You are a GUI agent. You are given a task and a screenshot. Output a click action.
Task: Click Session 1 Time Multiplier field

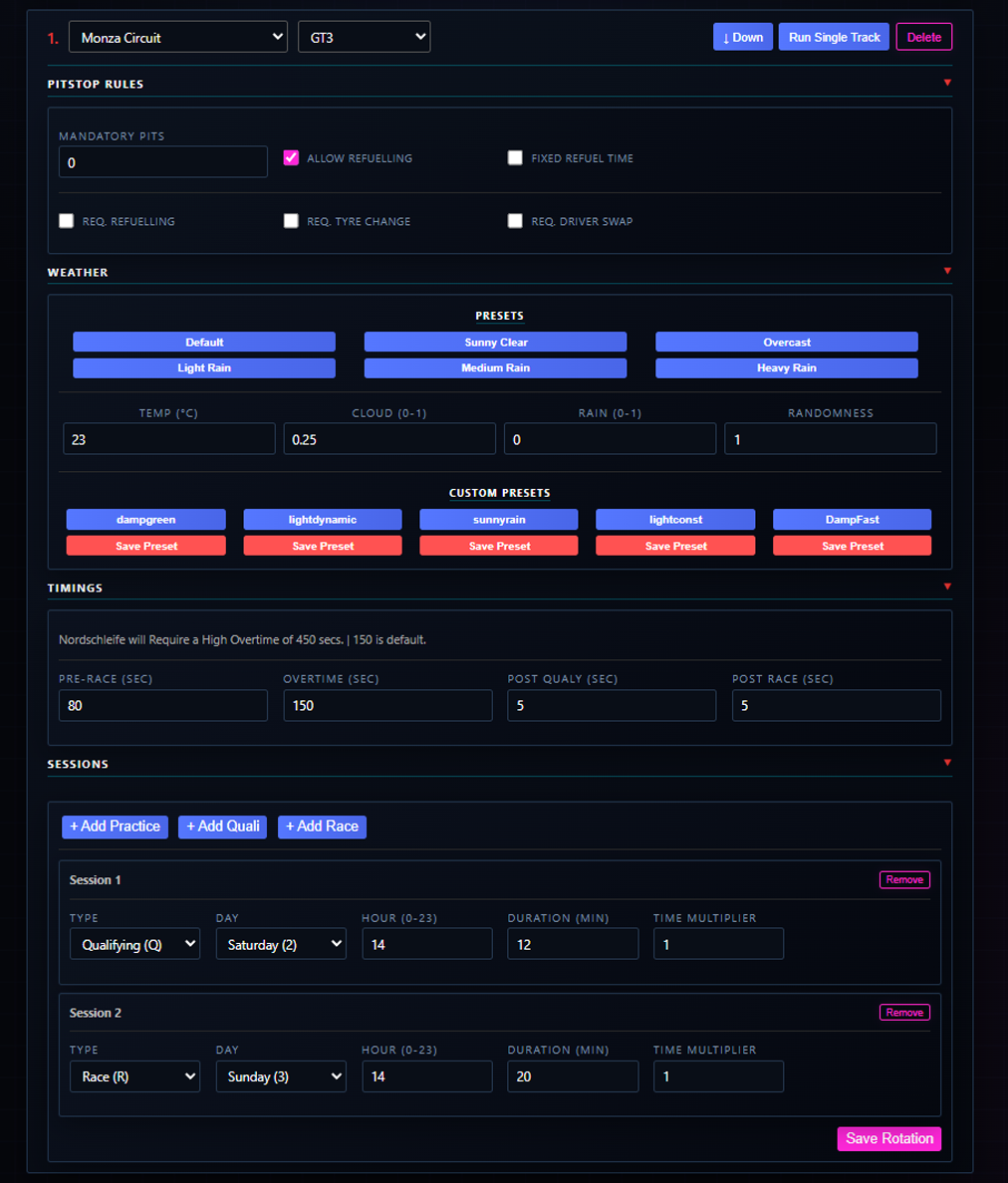[x=718, y=944]
